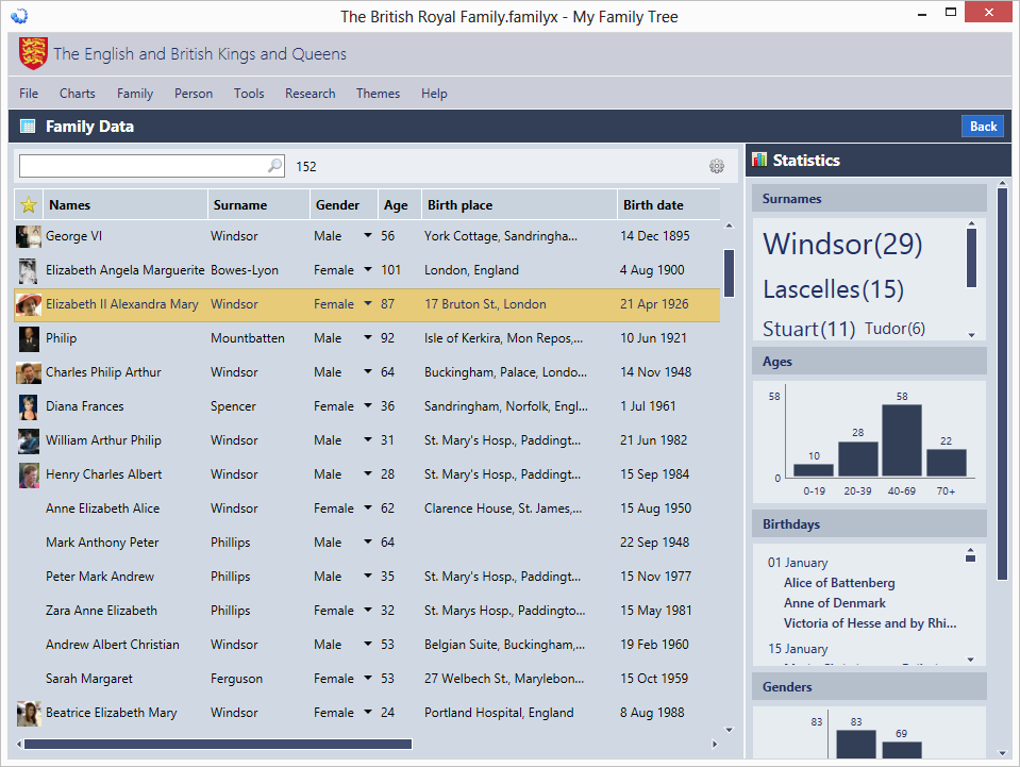Open the Tools menu
The height and width of the screenshot is (767, 1020).
[x=249, y=93]
